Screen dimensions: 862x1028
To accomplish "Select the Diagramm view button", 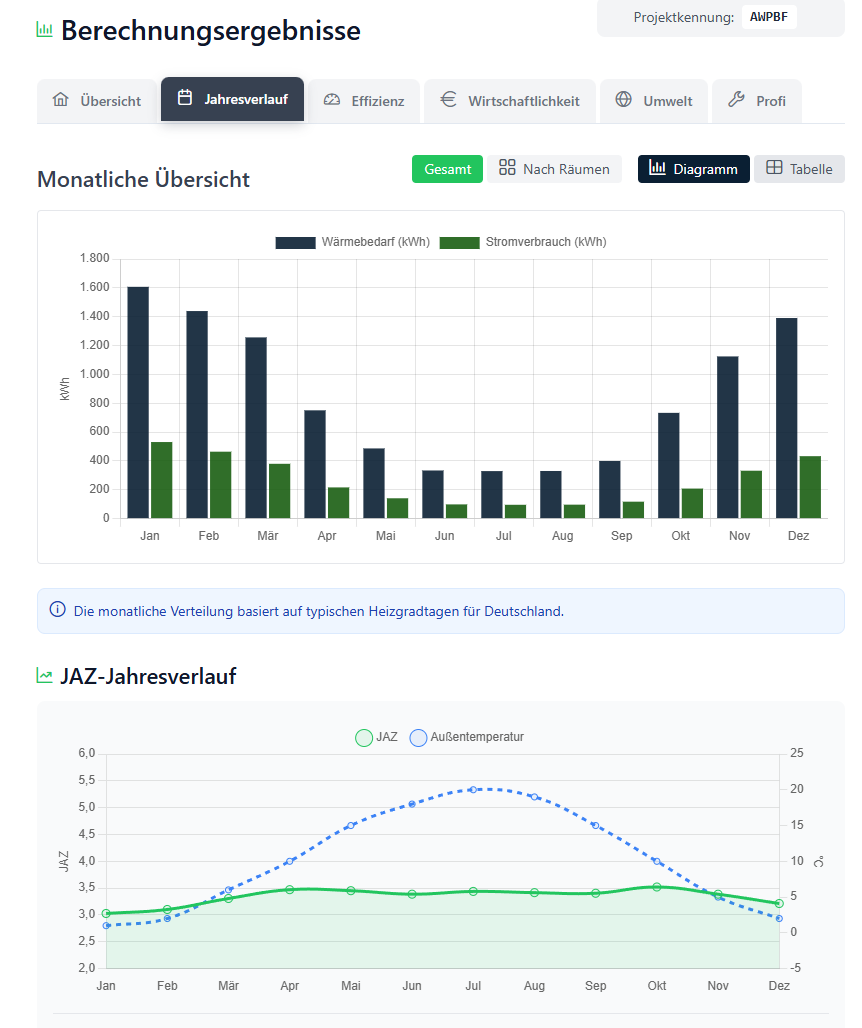I will [x=694, y=169].
